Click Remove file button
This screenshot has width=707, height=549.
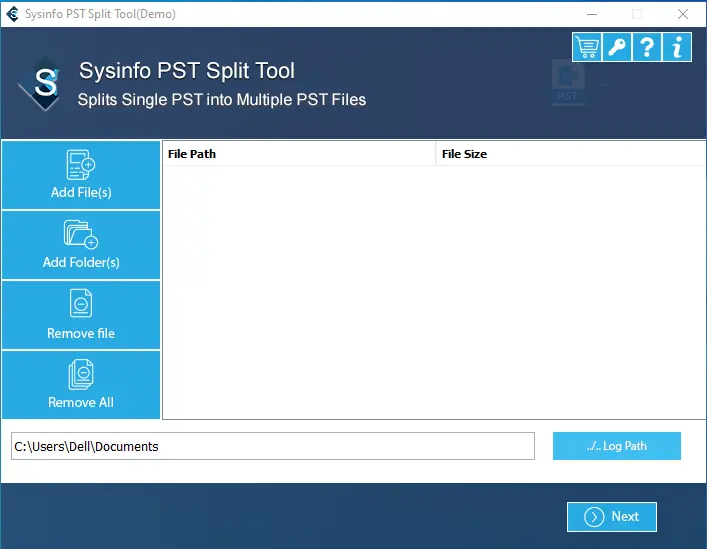(x=81, y=315)
